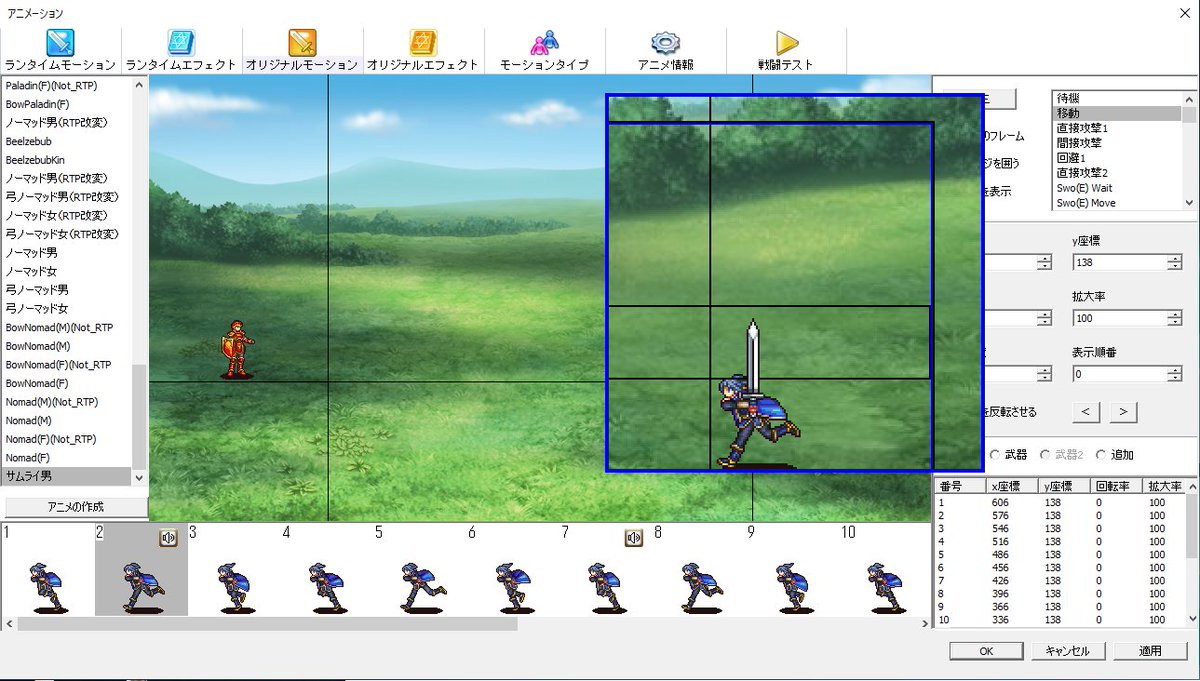Click the sound icon on frame 2
This screenshot has width=1200, height=681.
tap(168, 538)
